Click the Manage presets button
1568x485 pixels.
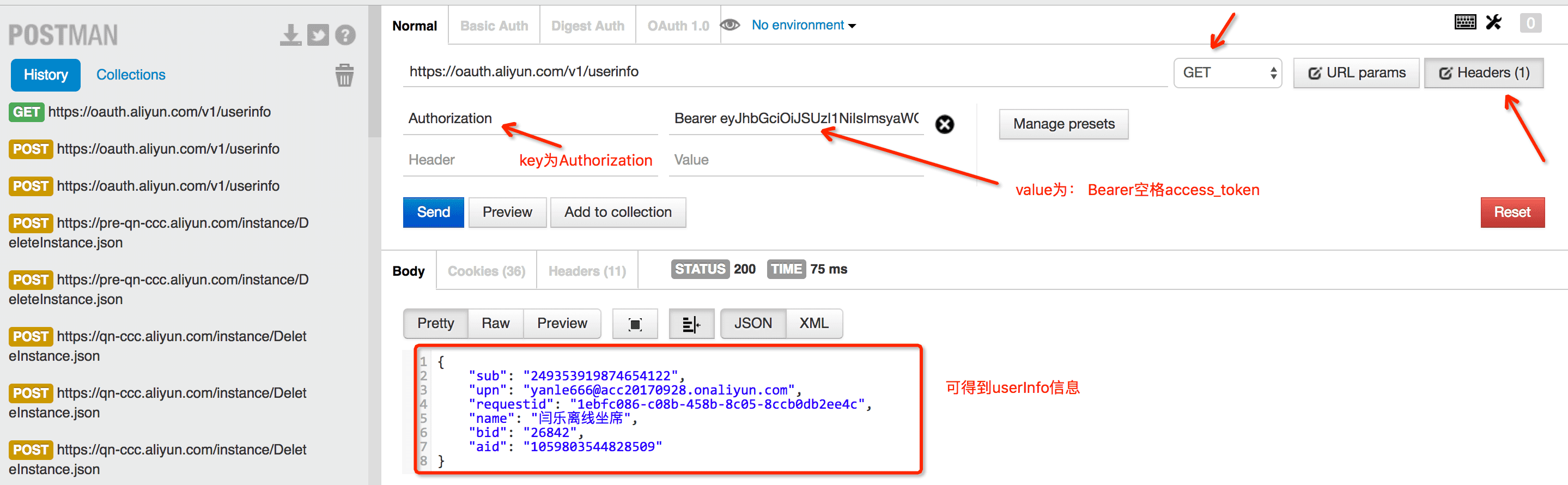tap(1063, 124)
